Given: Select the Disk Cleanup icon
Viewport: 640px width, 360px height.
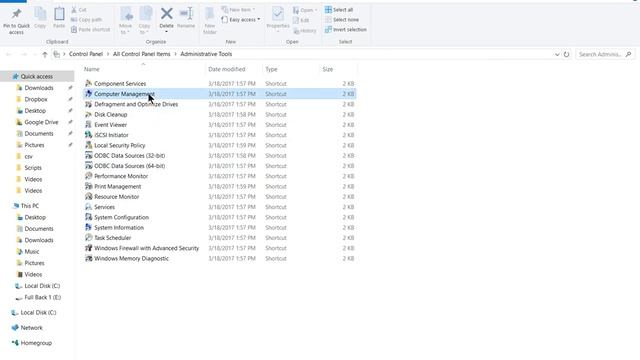Looking at the screenshot, I should (x=89, y=114).
